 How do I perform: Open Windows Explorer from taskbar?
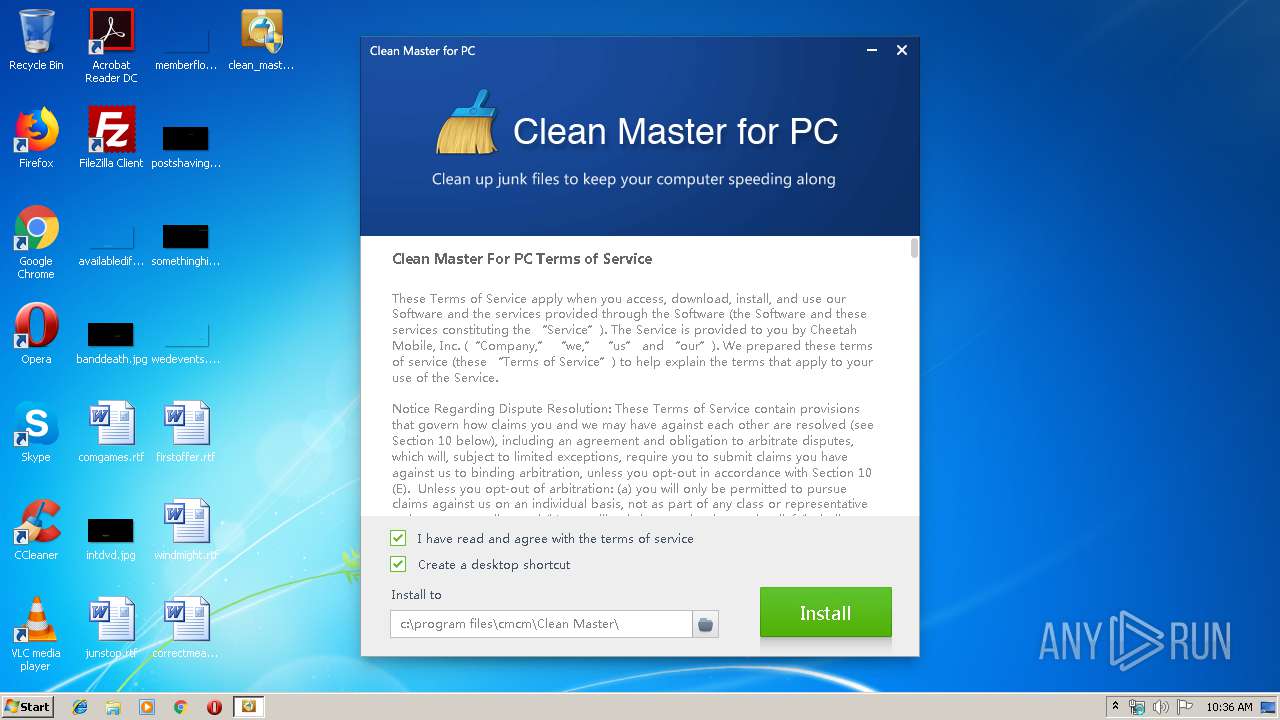(113, 707)
